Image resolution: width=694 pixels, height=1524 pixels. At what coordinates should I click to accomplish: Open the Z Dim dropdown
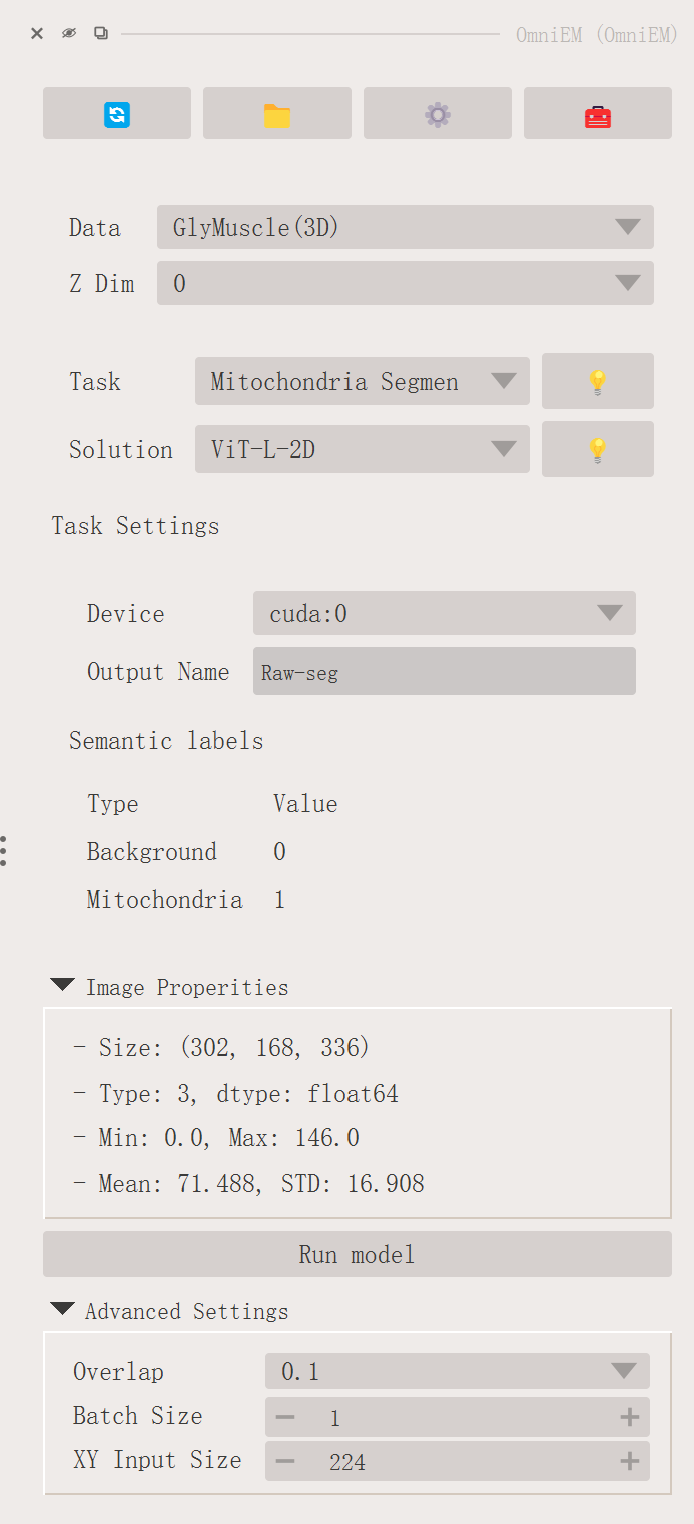405,283
